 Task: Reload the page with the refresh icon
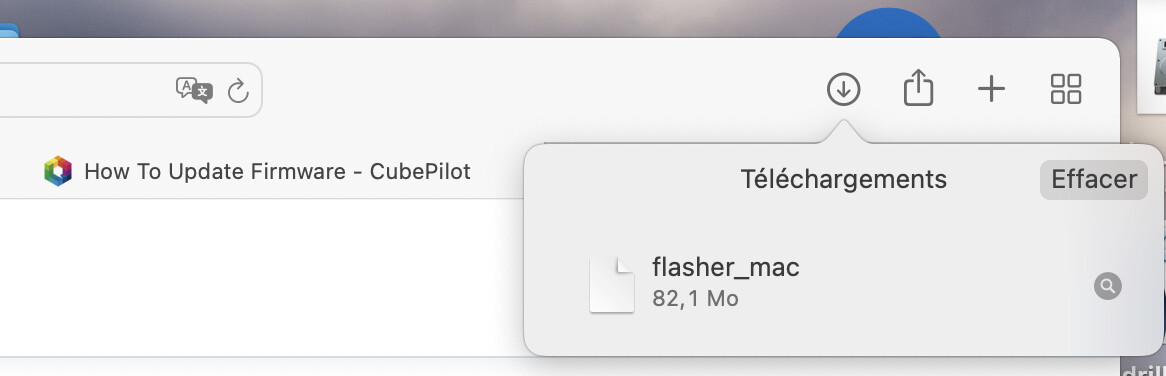pyautogui.click(x=237, y=91)
